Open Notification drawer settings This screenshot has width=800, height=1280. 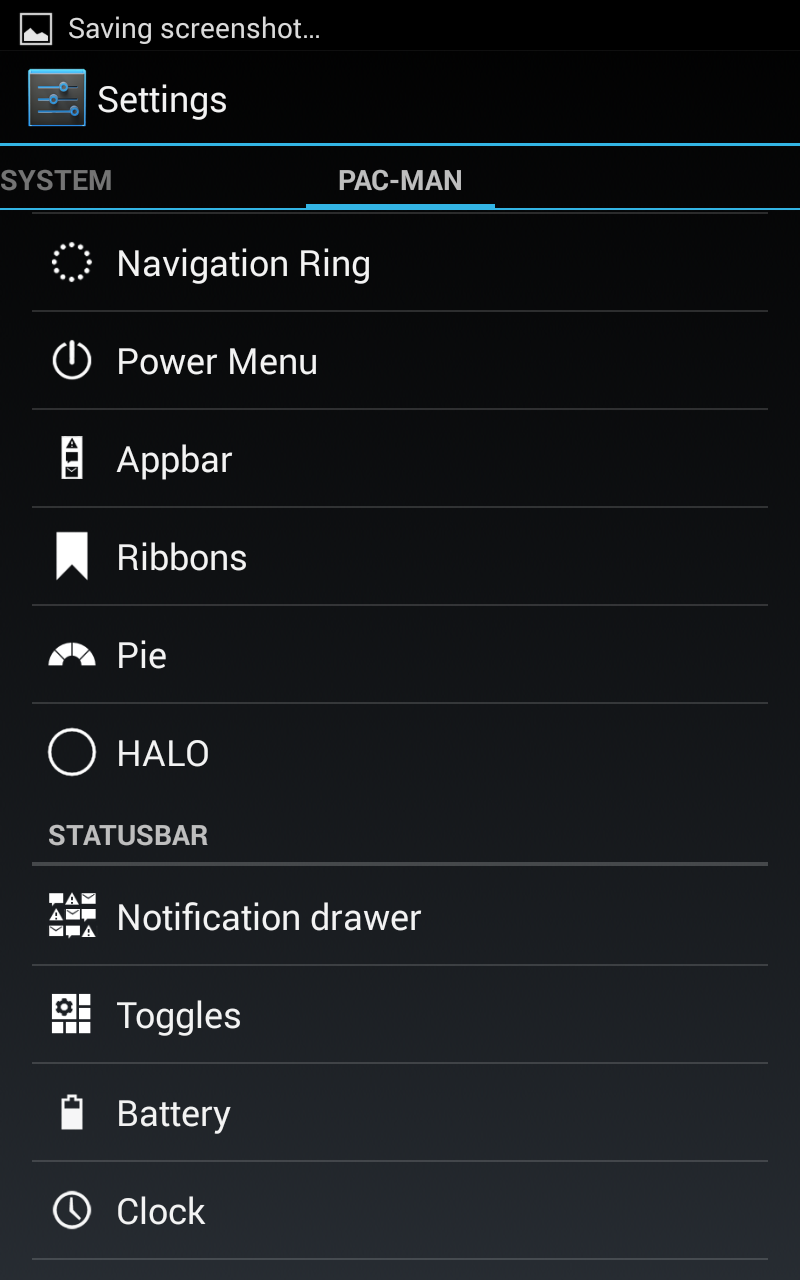[x=269, y=917]
